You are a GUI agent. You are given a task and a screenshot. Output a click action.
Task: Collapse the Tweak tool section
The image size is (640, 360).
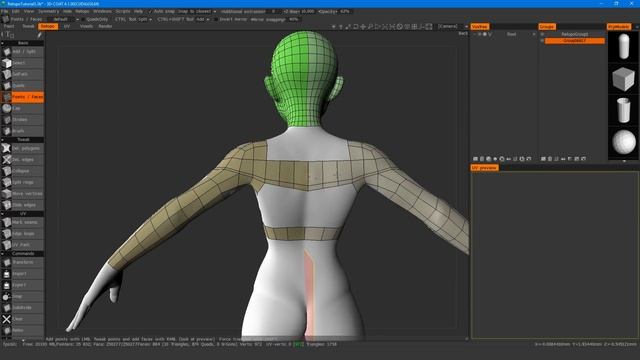pyautogui.click(x=22, y=140)
